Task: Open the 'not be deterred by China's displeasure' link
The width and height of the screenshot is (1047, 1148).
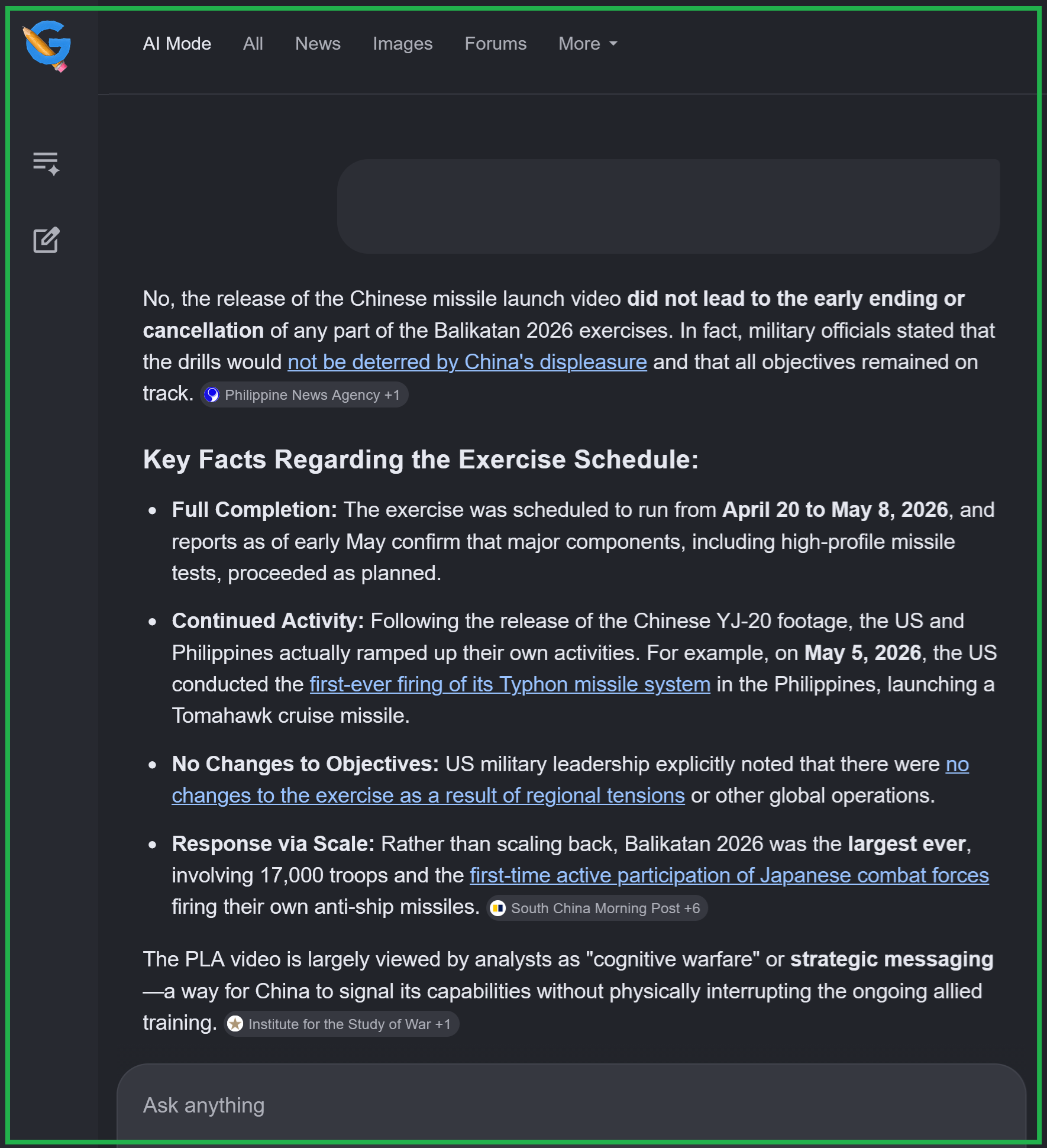Action: click(x=467, y=362)
